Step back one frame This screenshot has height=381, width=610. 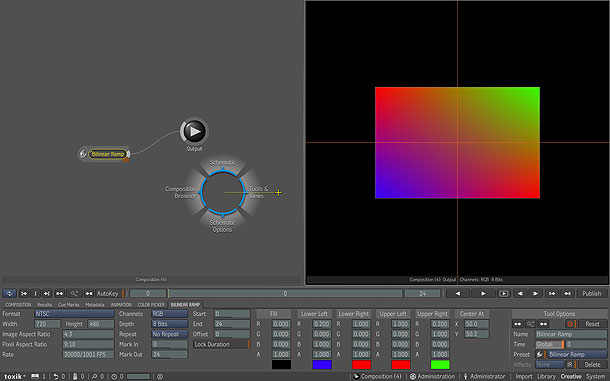(x=520, y=293)
